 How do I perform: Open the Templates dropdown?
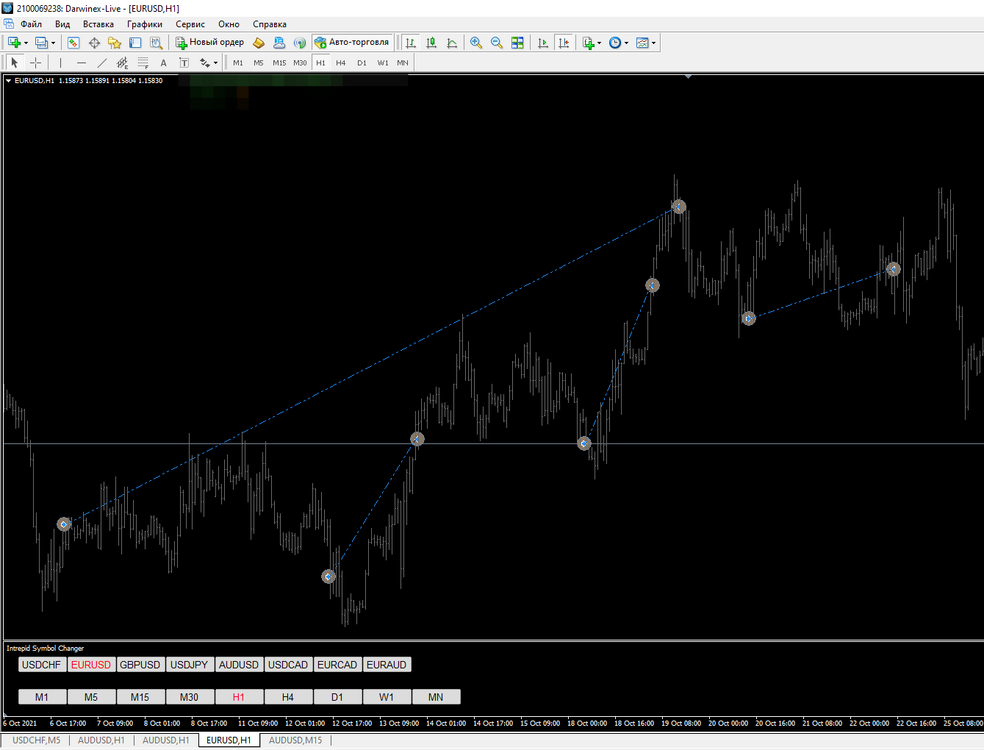[646, 43]
